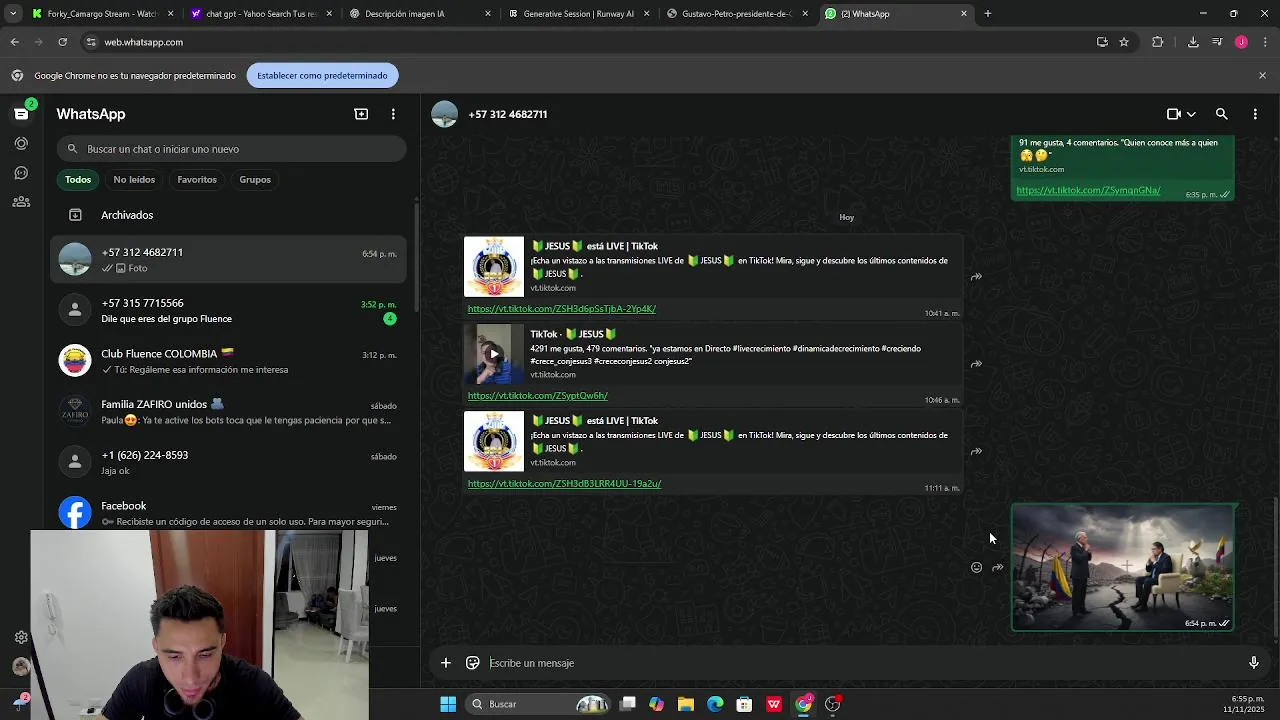Dismiss the default browser notification bar
The width and height of the screenshot is (1280, 720).
click(1262, 75)
